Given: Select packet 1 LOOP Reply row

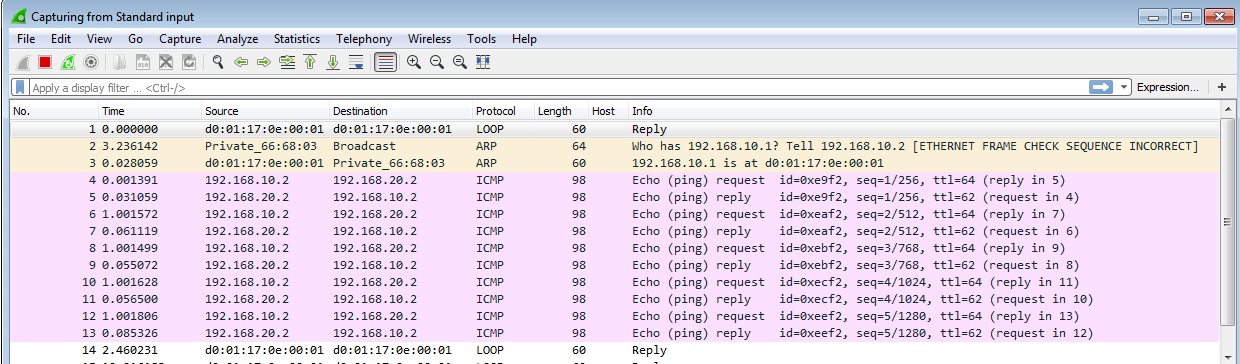Looking at the screenshot, I should coord(616,129).
